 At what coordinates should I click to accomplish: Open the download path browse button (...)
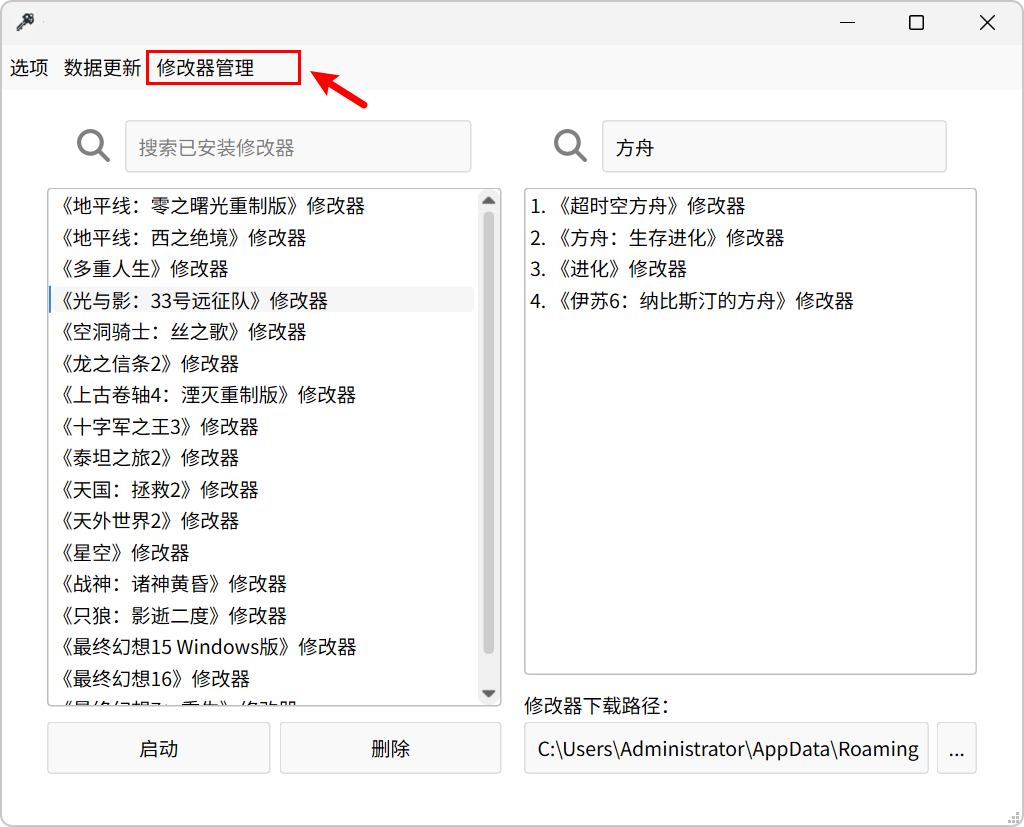pyautogui.click(x=957, y=748)
